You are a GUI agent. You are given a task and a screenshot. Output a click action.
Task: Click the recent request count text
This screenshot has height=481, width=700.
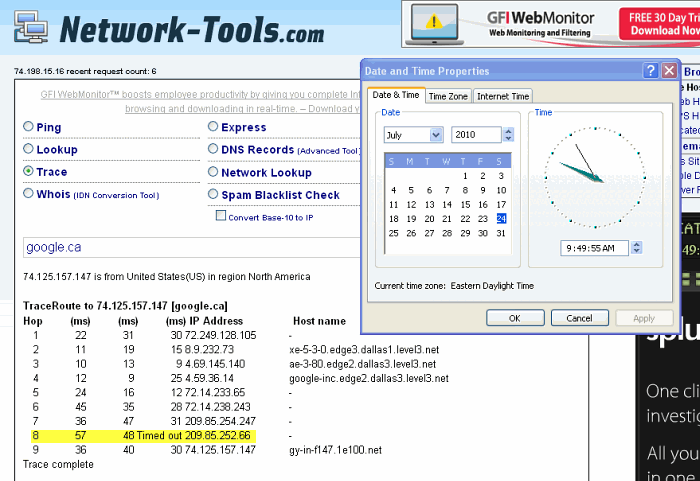(85, 71)
